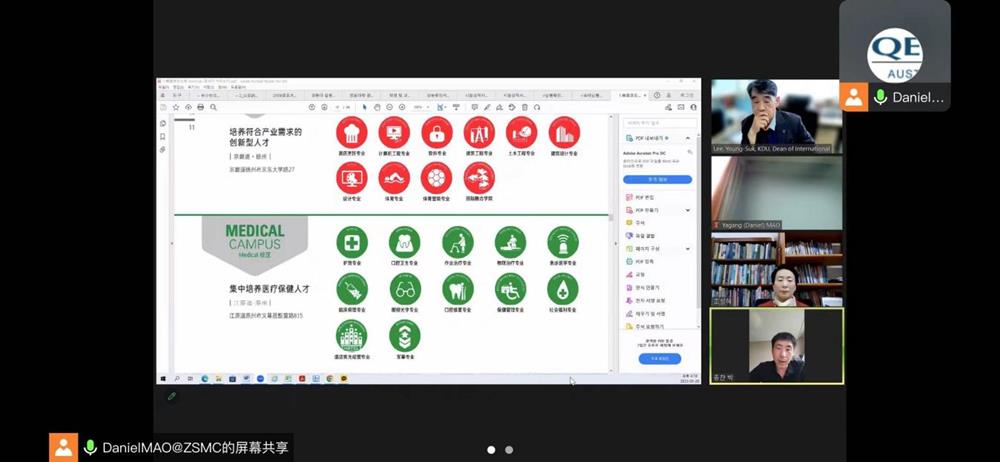
Task: Select Lee Young-Suk's video thumbnail
Action: click(x=776, y=116)
